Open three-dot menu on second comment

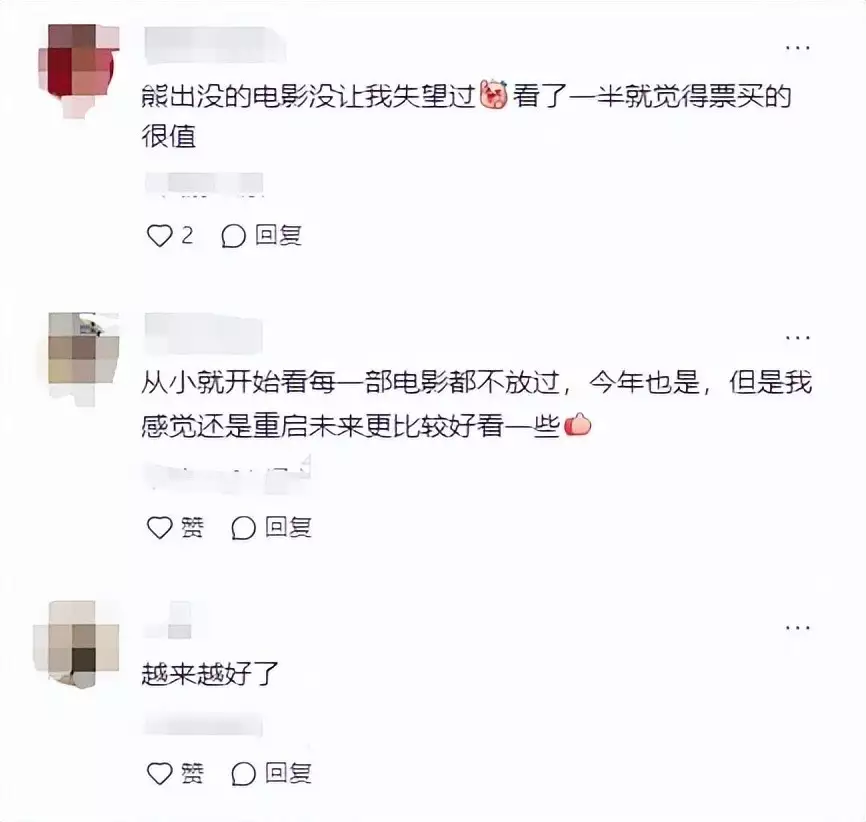tap(798, 337)
